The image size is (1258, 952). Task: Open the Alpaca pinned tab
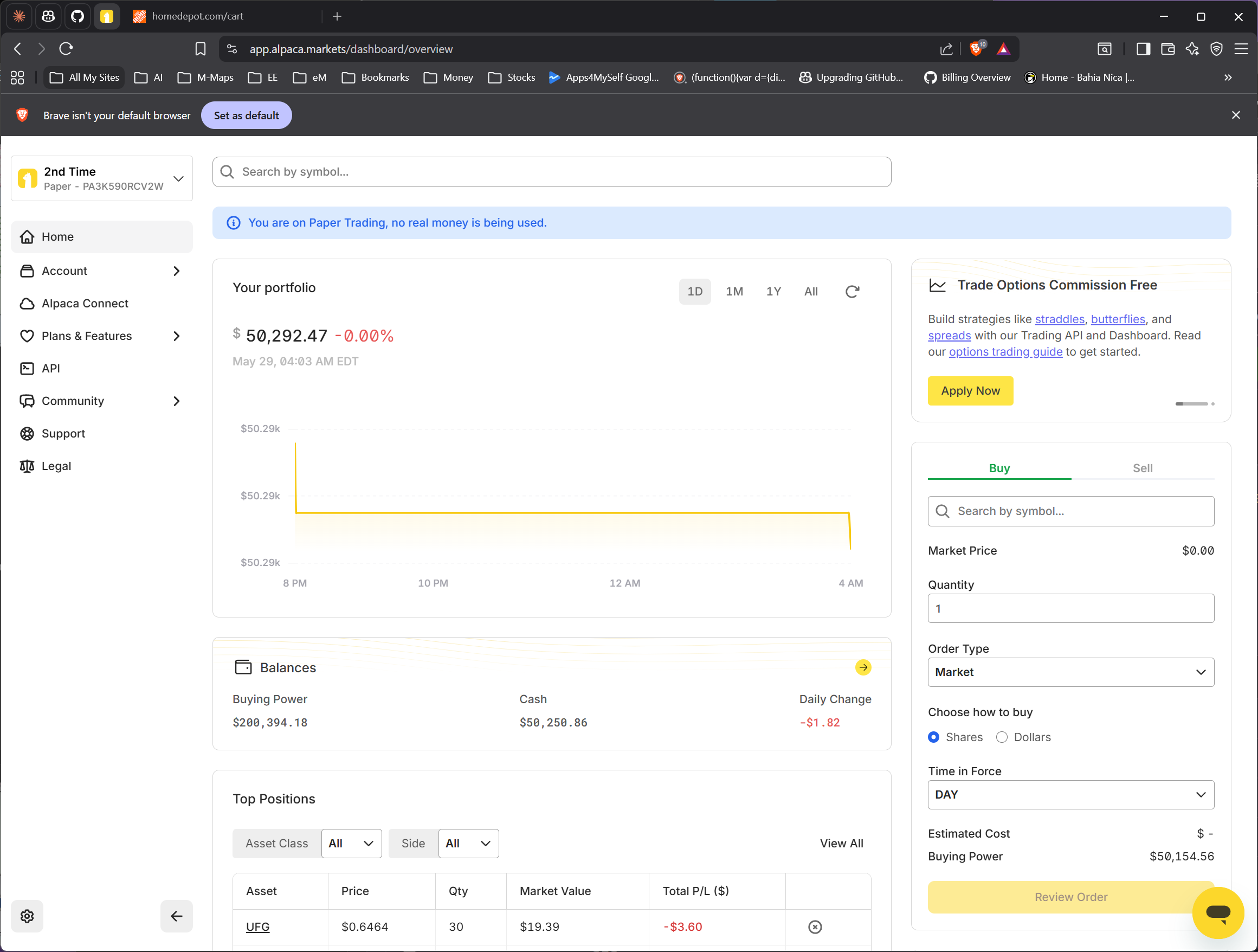pyautogui.click(x=106, y=16)
